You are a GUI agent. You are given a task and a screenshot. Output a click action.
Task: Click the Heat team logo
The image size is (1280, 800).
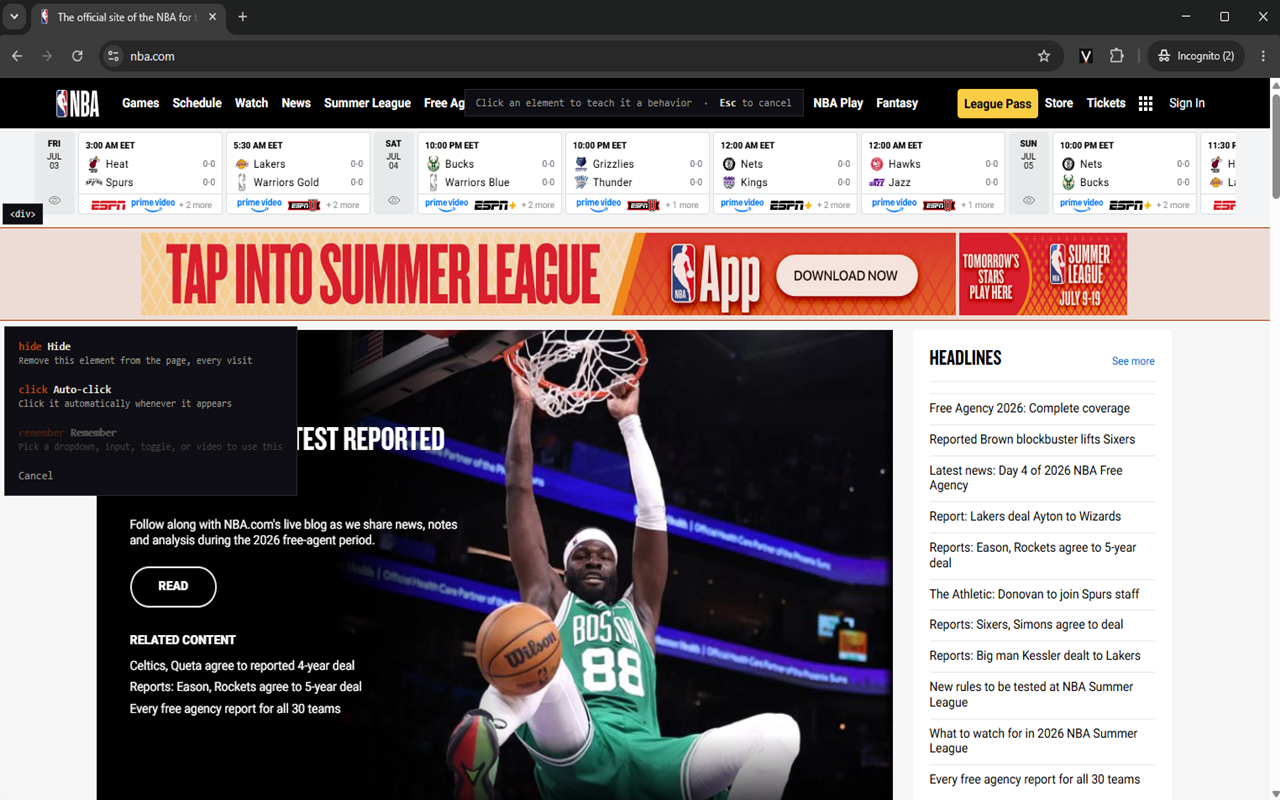(94, 164)
